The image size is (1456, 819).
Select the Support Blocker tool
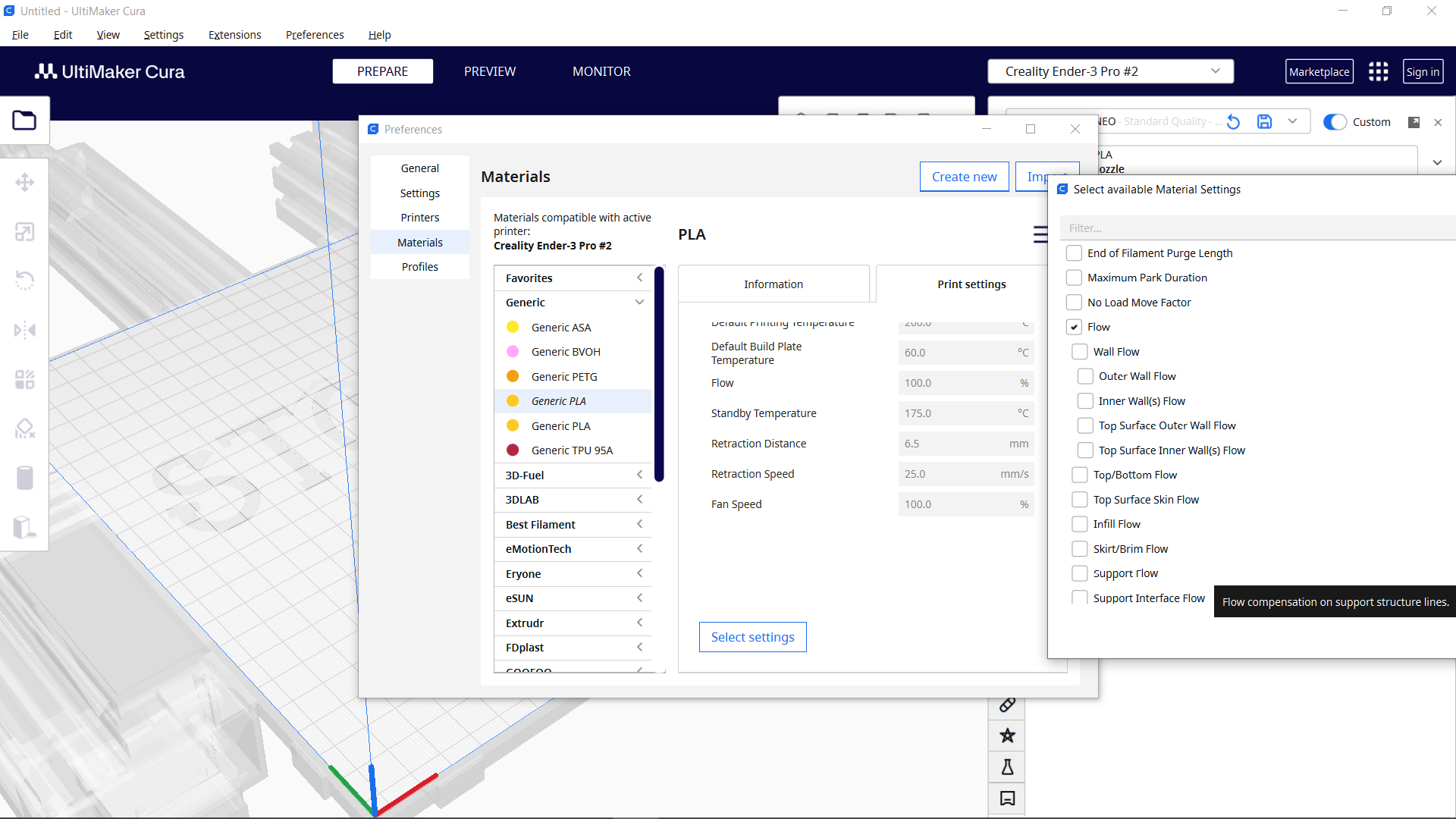click(x=25, y=428)
